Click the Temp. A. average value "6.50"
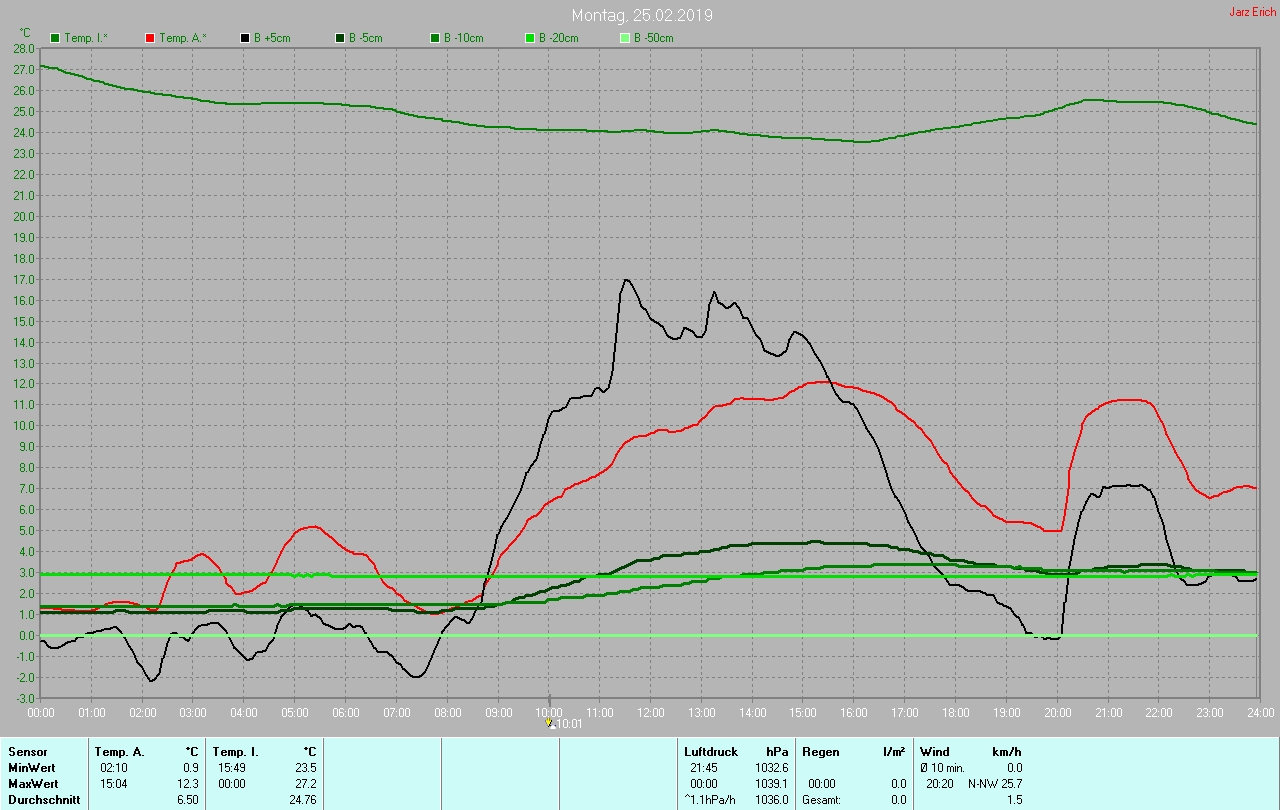This screenshot has width=1280, height=810. pos(187,800)
